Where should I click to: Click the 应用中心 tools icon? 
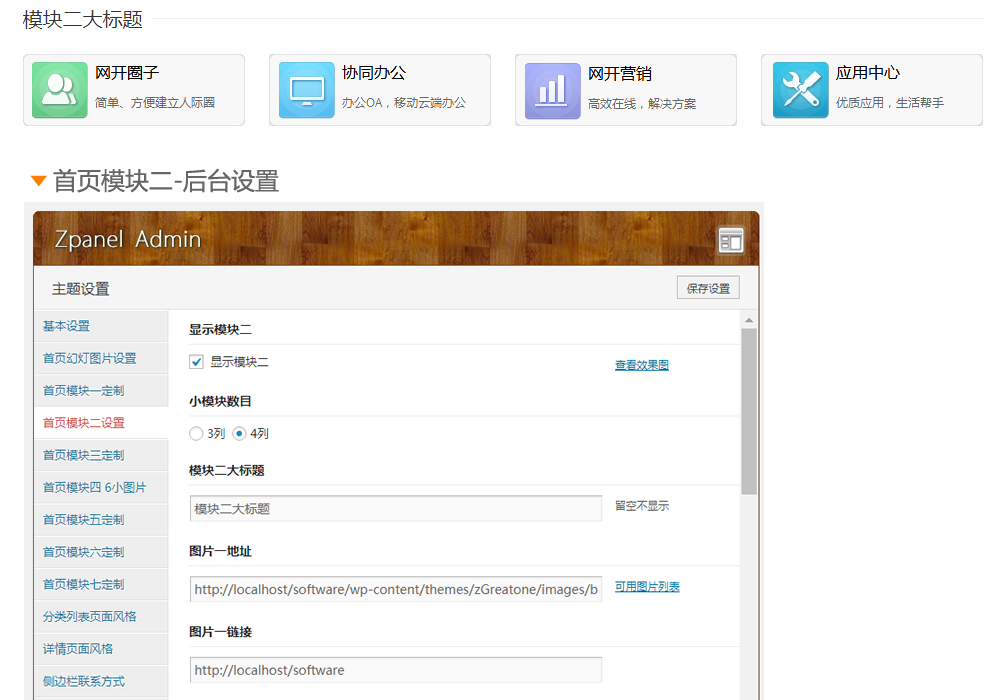click(800, 90)
